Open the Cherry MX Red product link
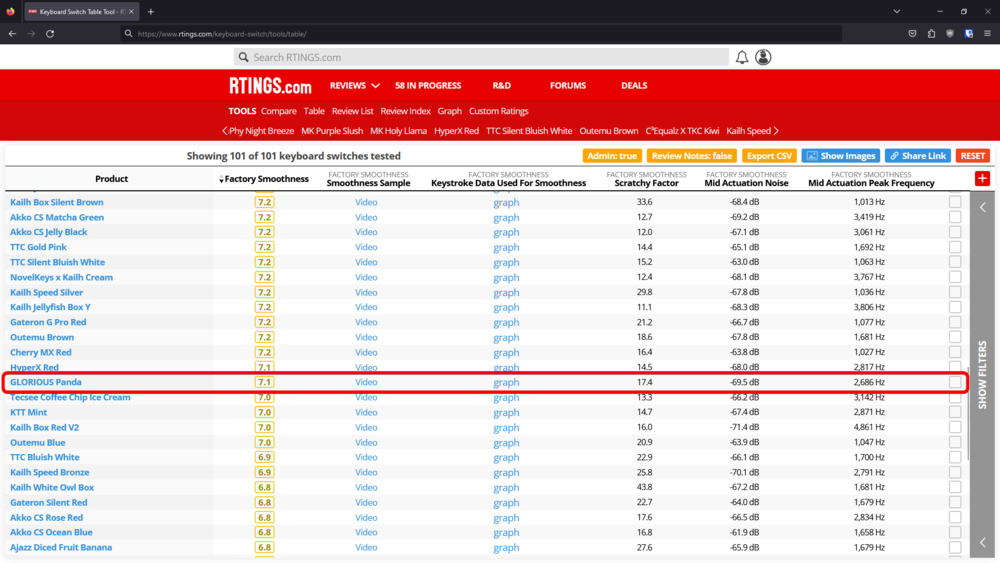The width and height of the screenshot is (1000, 563). point(41,352)
